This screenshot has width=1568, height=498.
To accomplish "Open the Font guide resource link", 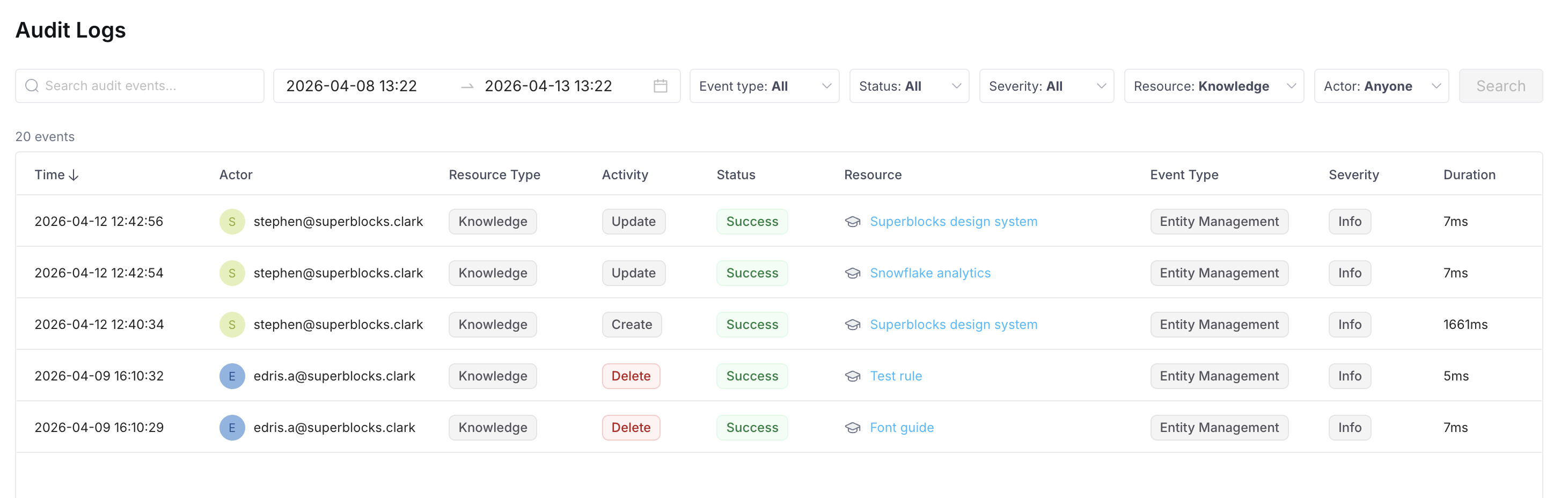I will pos(901,428).
